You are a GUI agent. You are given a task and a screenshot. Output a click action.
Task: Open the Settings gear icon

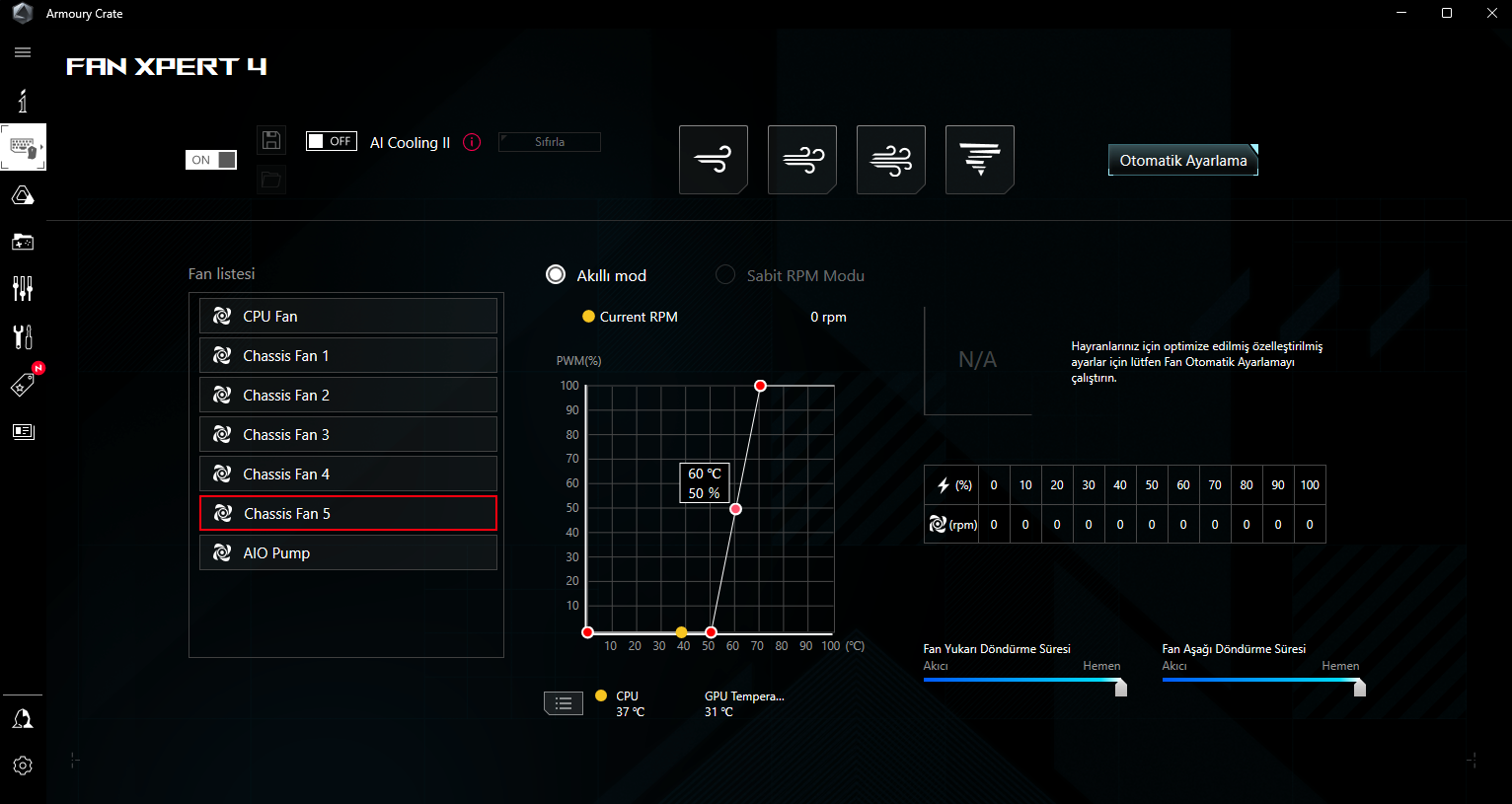(23, 766)
